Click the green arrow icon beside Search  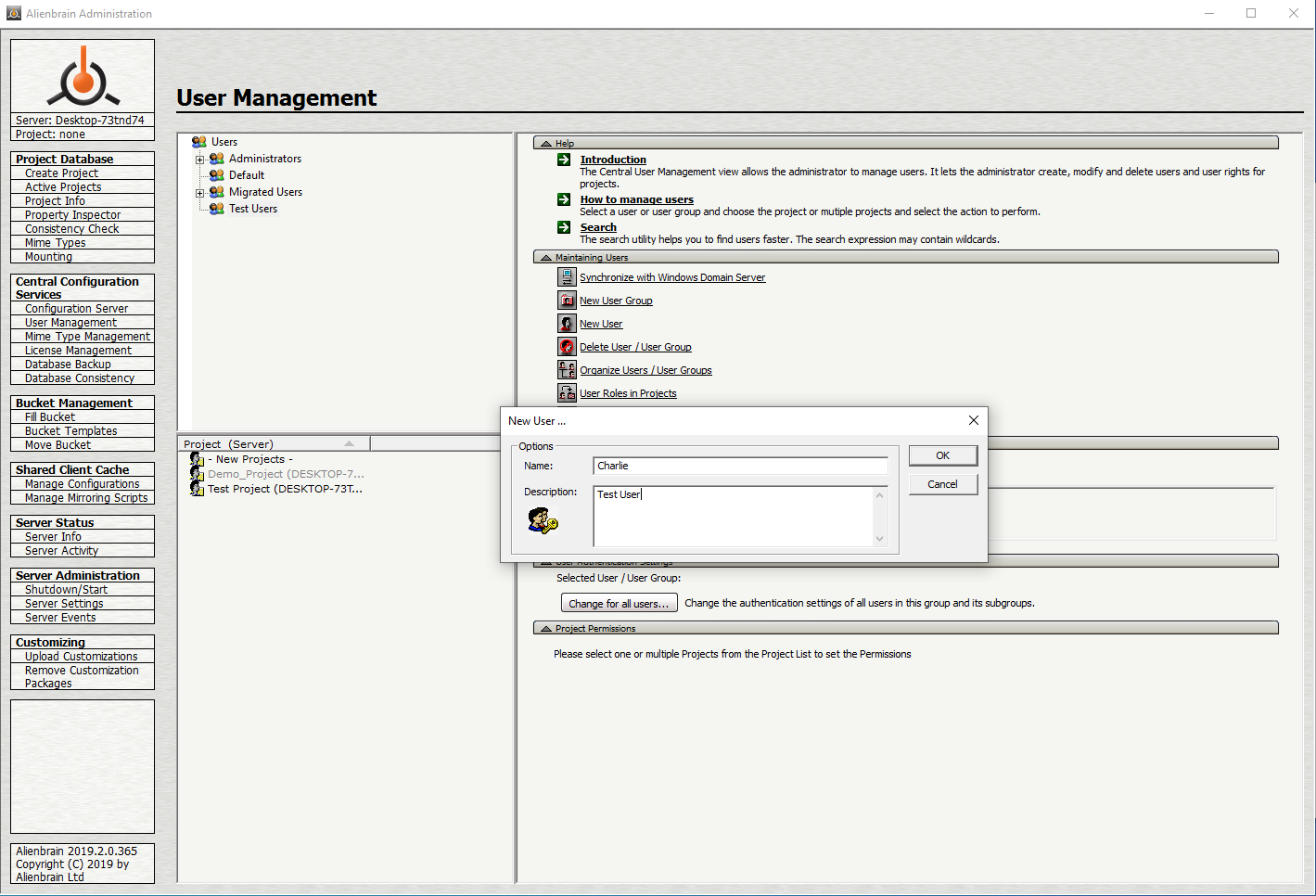564,227
